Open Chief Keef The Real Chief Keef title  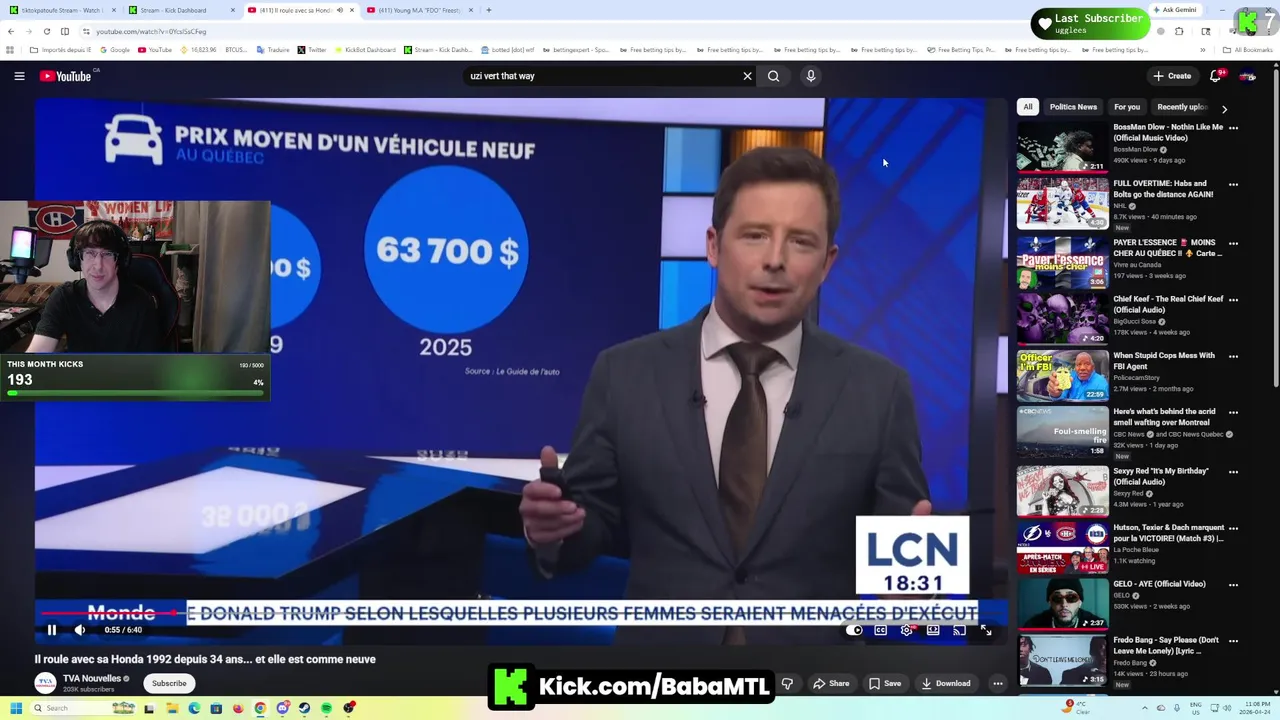tap(1168, 304)
